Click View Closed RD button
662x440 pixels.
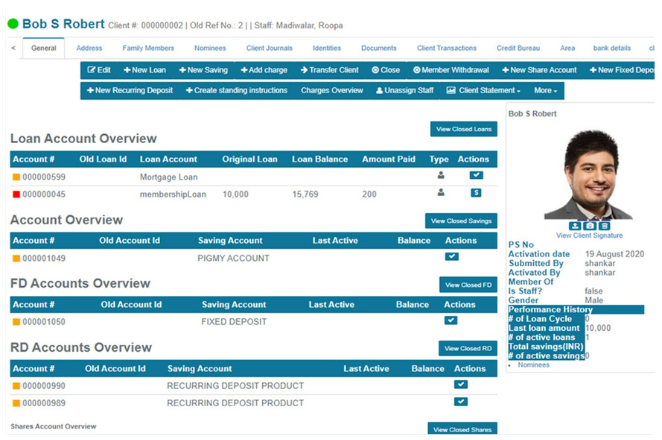click(468, 348)
